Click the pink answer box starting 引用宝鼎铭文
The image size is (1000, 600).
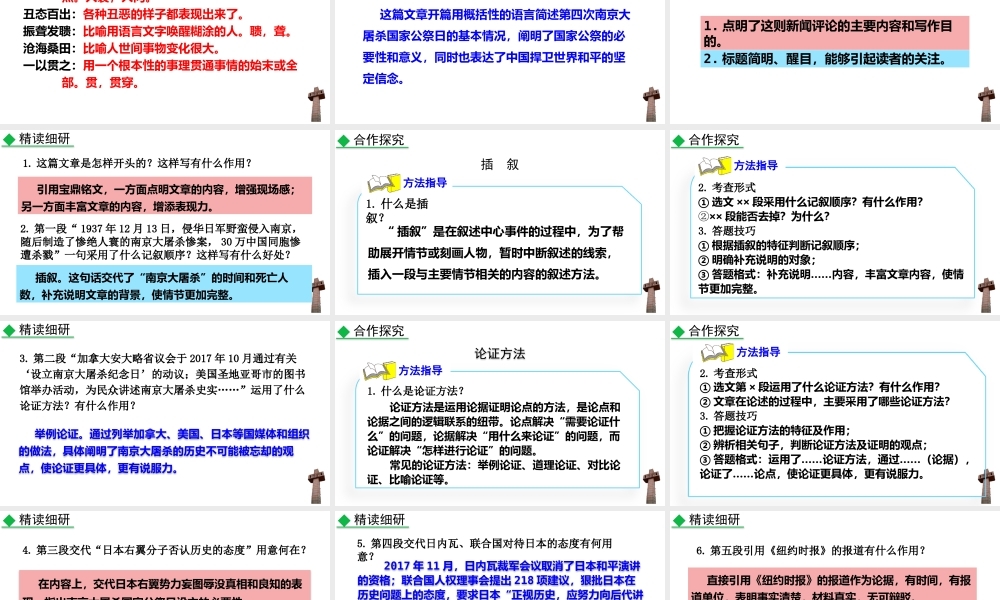pyautogui.click(x=165, y=196)
